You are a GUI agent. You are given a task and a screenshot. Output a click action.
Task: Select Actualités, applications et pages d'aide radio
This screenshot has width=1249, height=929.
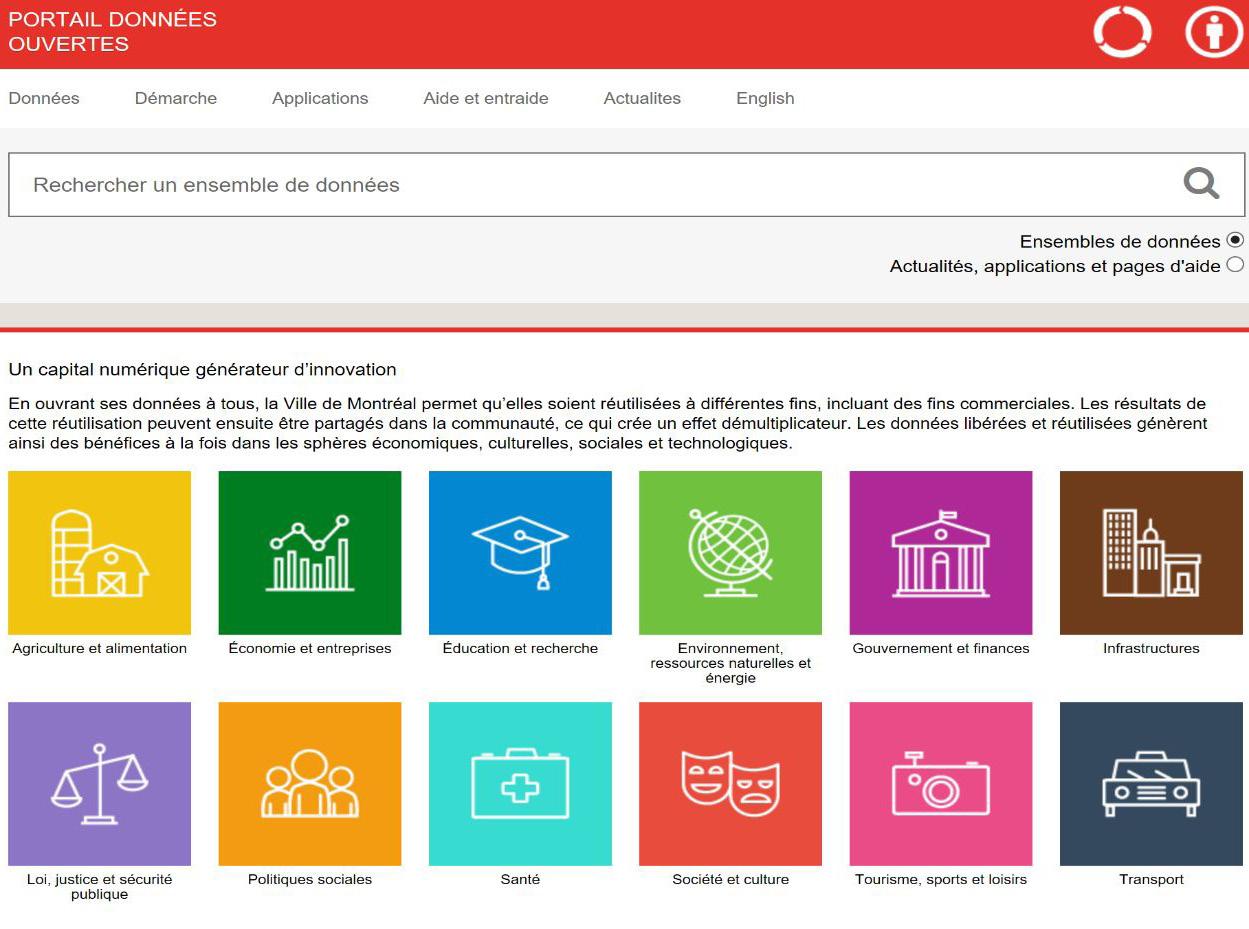click(x=1235, y=265)
